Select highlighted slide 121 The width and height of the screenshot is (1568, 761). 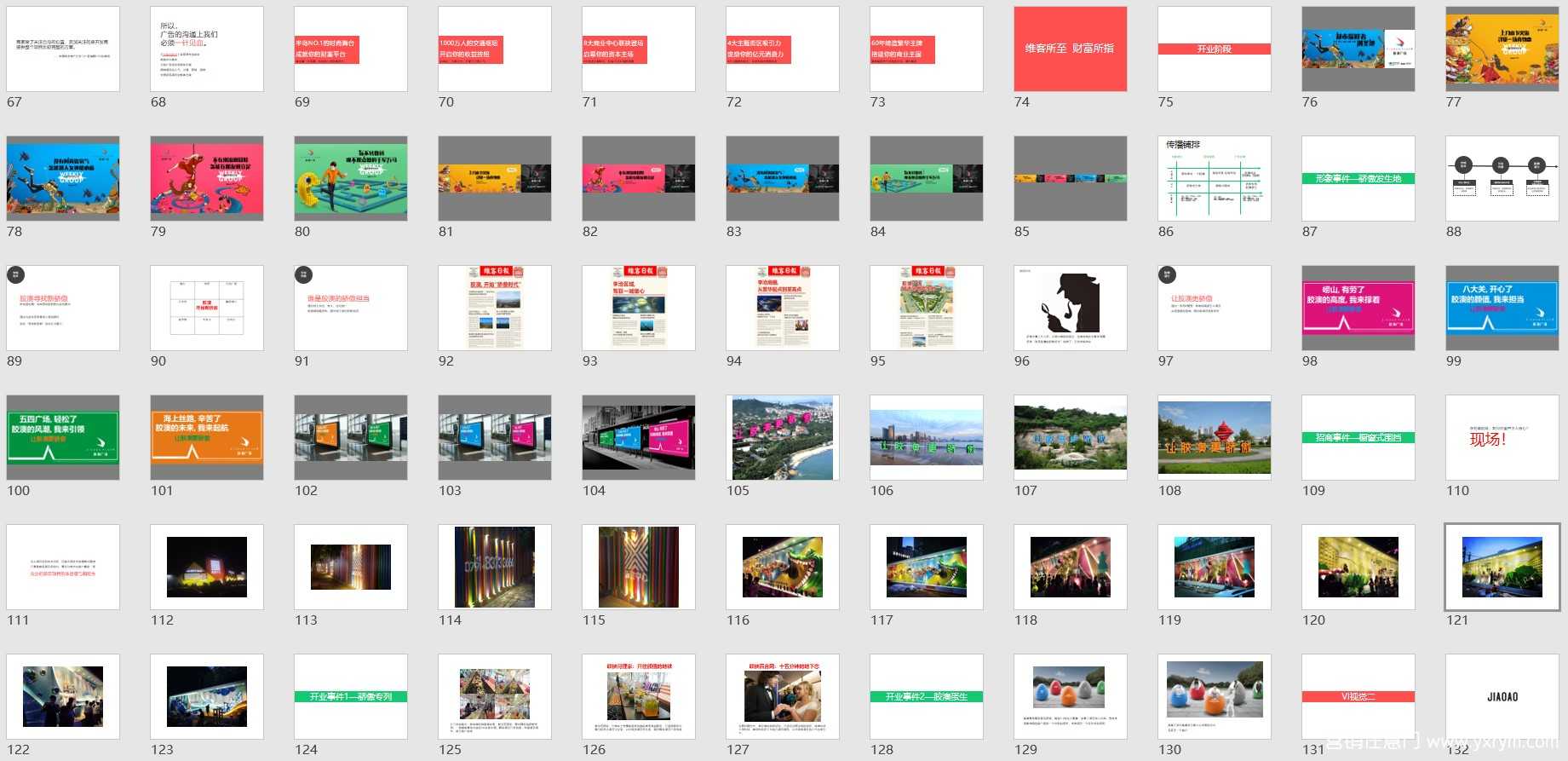click(1502, 567)
